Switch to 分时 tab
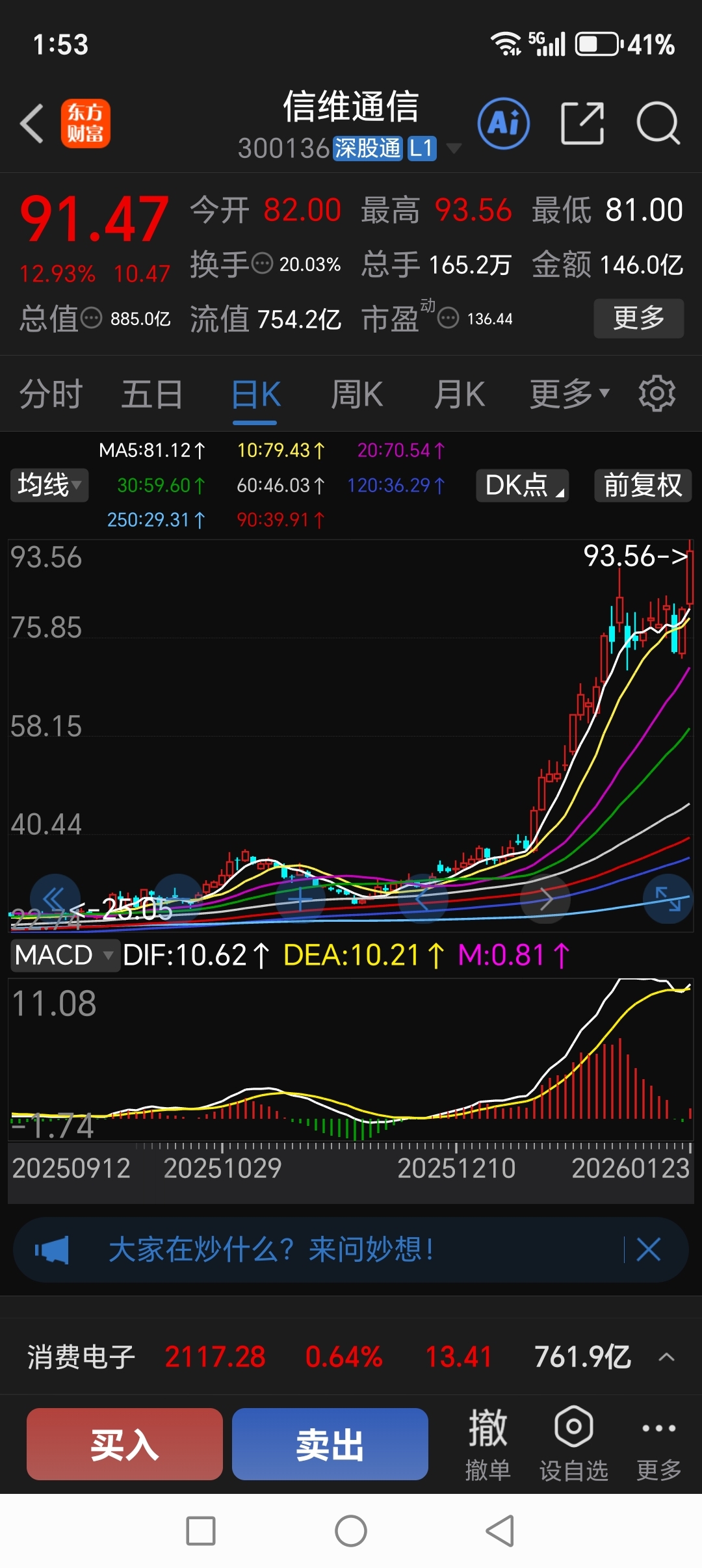Image resolution: width=702 pixels, height=1568 pixels. [51, 394]
